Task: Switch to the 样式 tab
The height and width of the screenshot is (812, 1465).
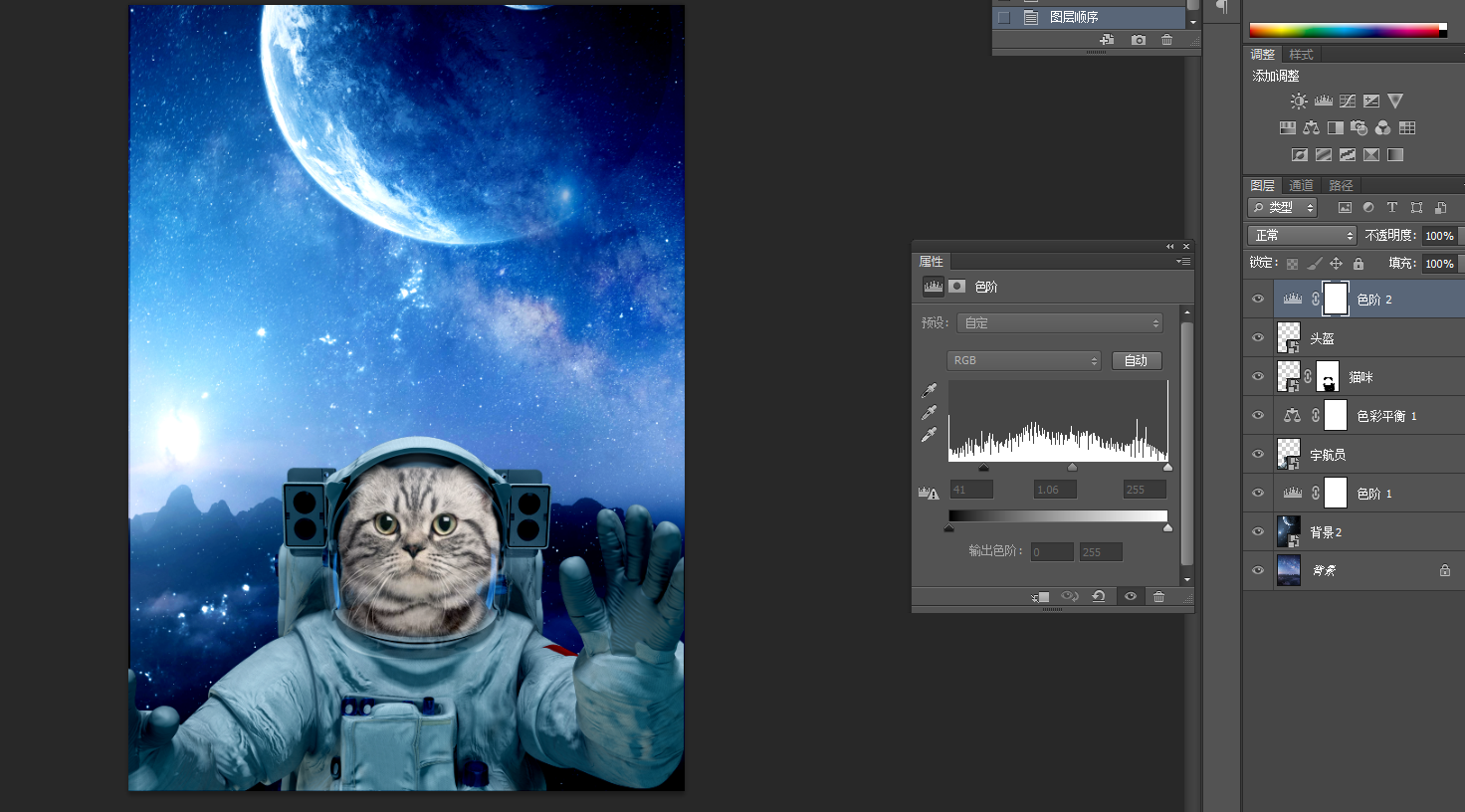Action: pyautogui.click(x=1301, y=55)
